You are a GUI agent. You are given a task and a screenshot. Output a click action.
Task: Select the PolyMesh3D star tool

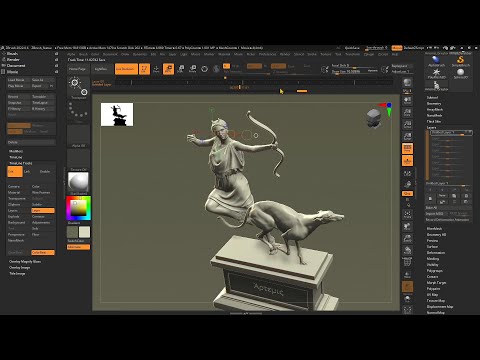click(x=436, y=73)
